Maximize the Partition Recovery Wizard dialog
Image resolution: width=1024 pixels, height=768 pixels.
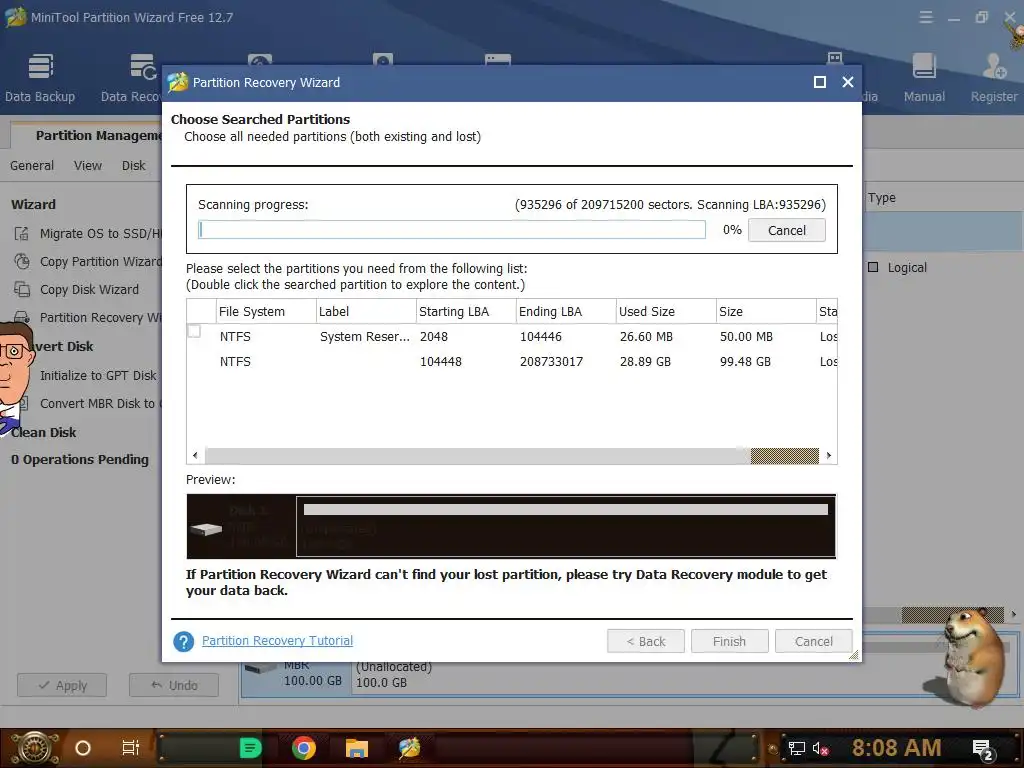point(820,82)
